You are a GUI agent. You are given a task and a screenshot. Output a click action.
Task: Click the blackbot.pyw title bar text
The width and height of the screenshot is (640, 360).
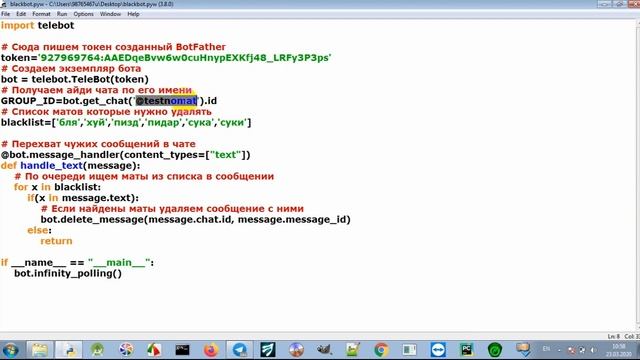click(92, 4)
